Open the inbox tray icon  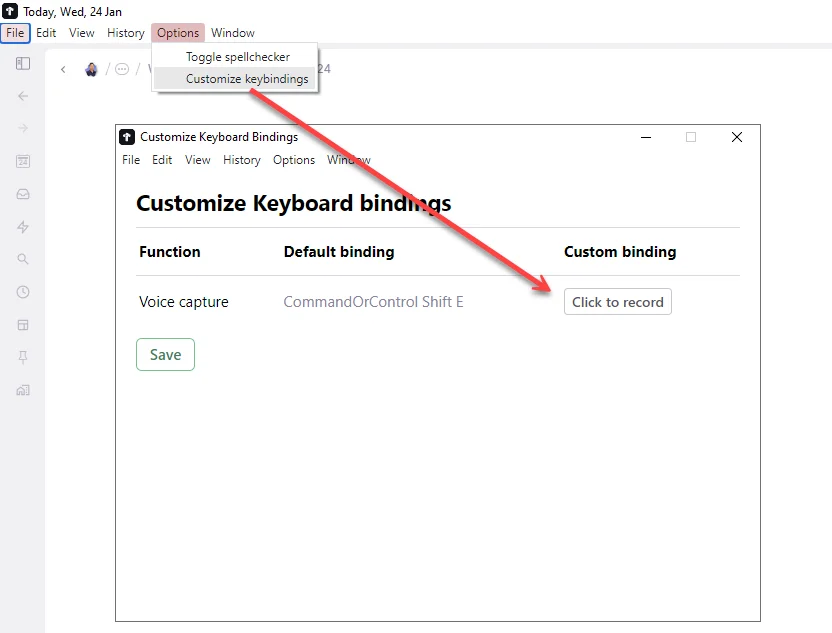[23, 194]
